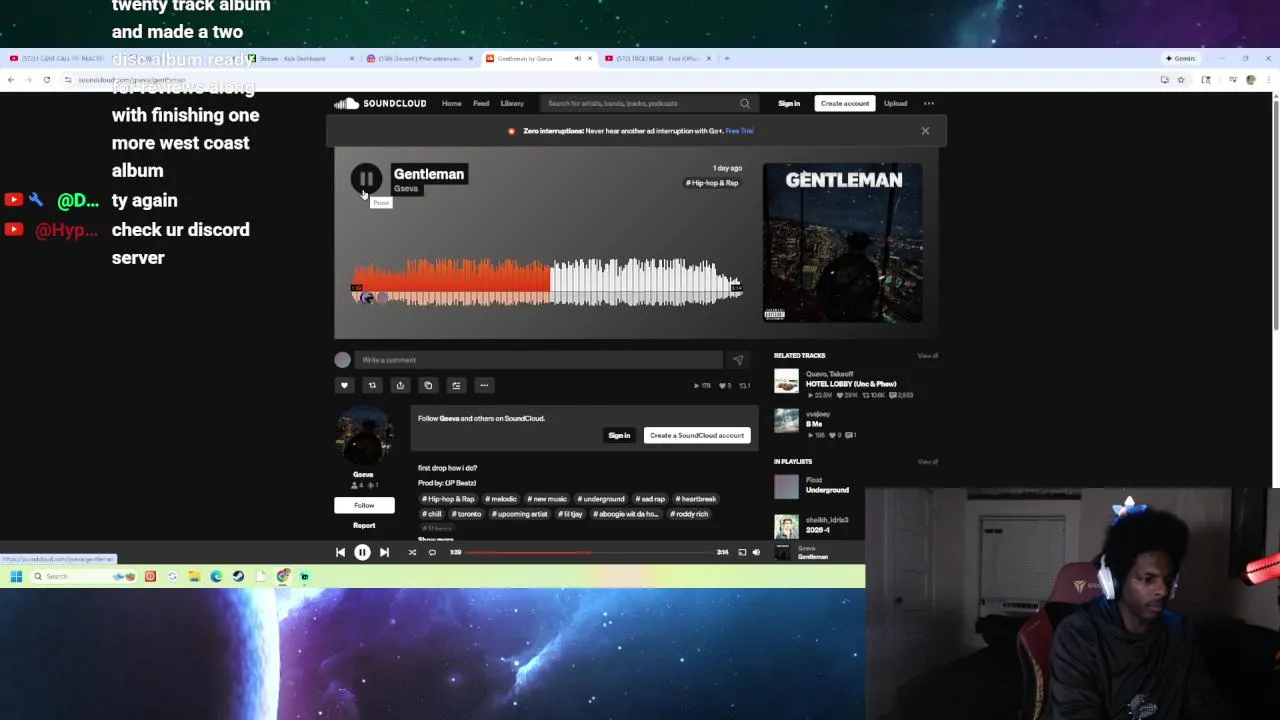
Task: Open the underground tag
Action: [601, 499]
